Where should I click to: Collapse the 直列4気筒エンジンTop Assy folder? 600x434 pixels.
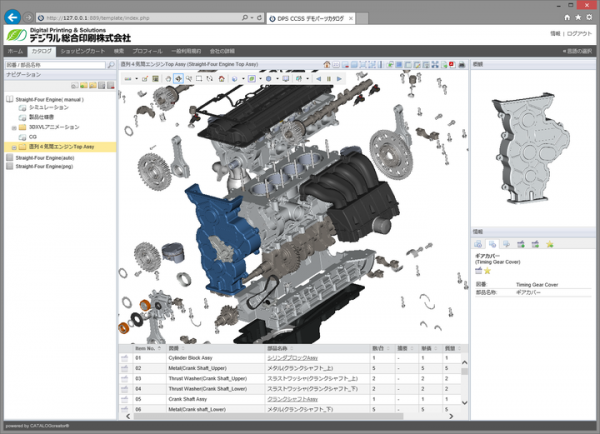point(14,147)
